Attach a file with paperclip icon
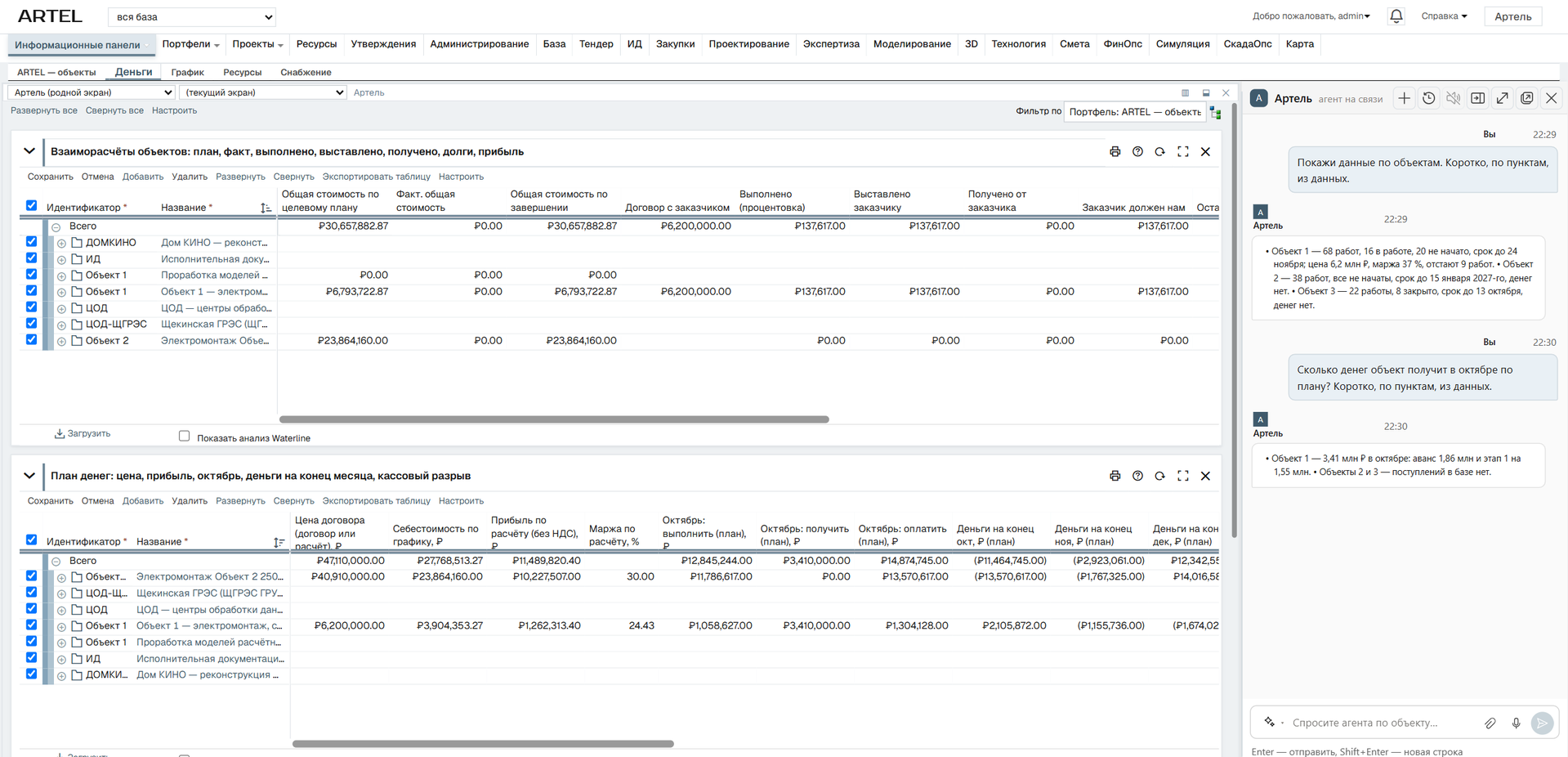This screenshot has height=757, width=1568. pos(1490,723)
